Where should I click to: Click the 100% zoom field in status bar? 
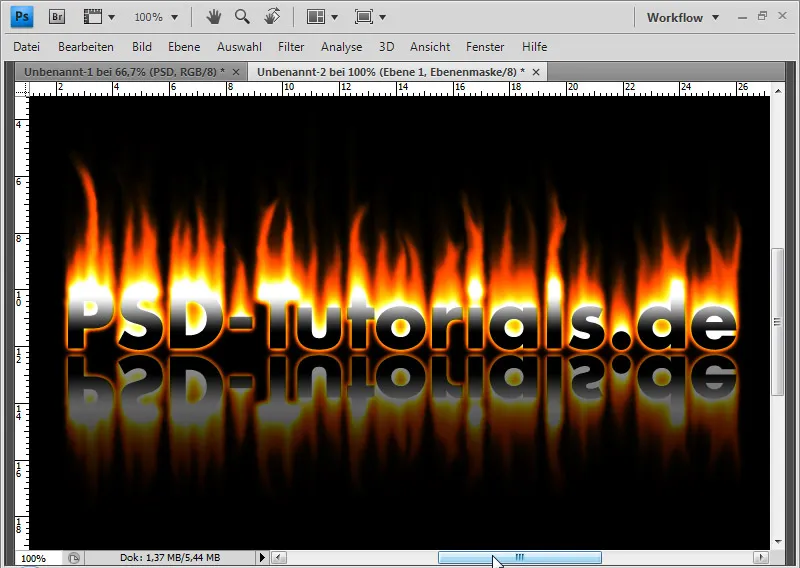click(38, 558)
